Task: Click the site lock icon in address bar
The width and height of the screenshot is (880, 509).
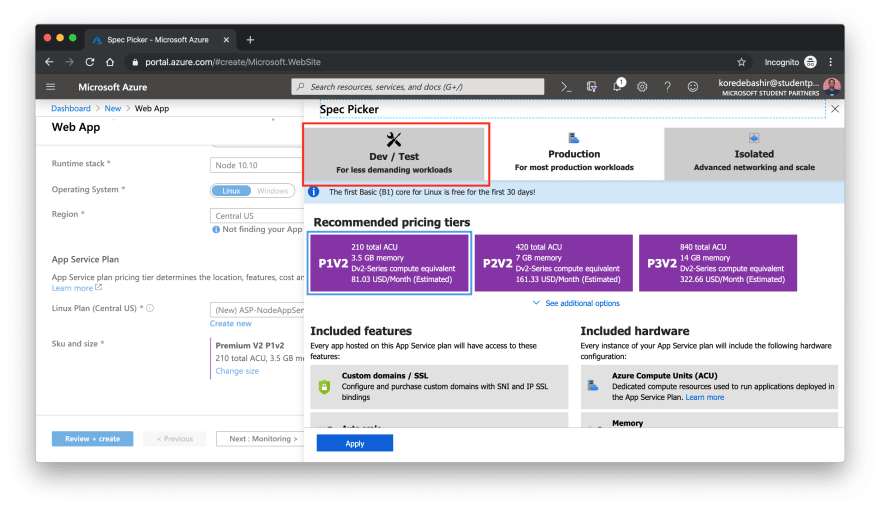Action: pos(135,62)
